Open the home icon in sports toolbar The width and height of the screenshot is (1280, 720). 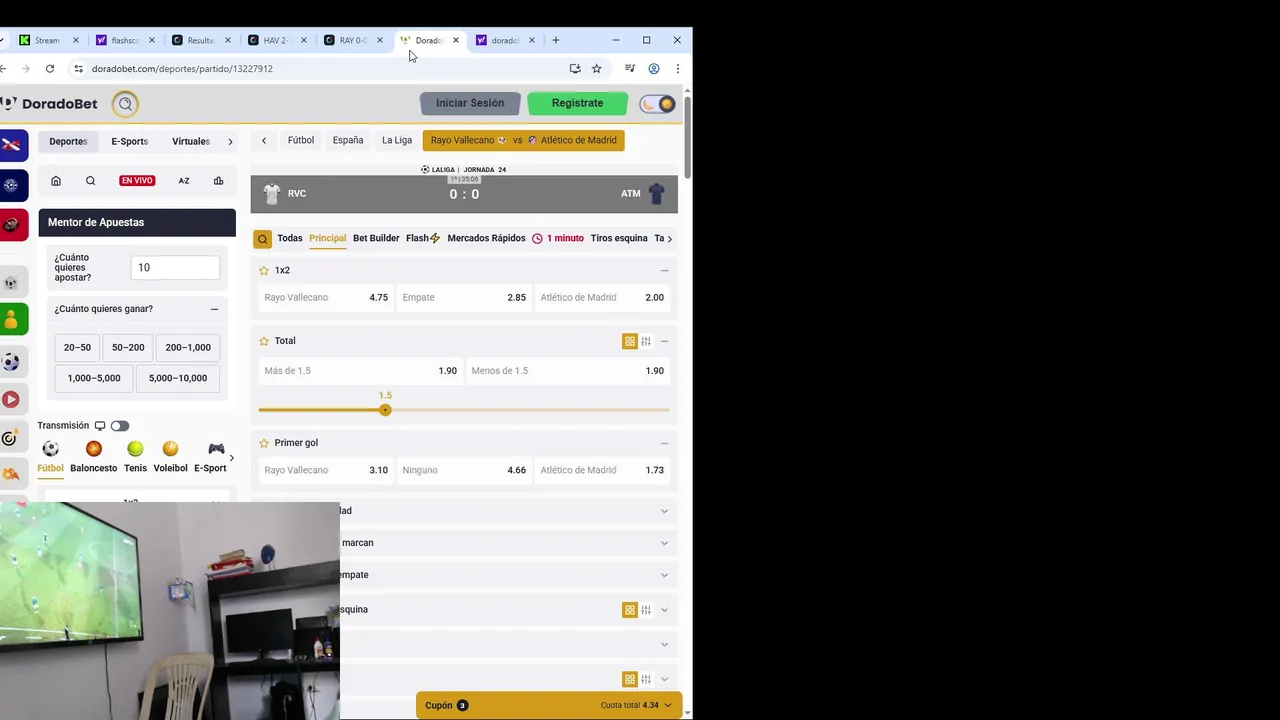pyautogui.click(x=56, y=181)
